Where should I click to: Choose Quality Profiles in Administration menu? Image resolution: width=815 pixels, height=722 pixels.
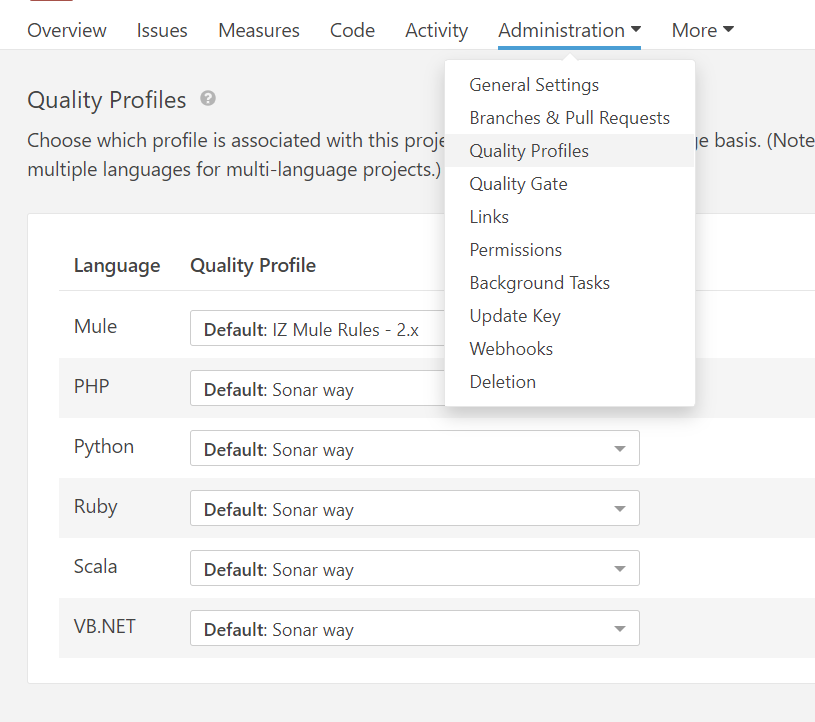coord(570,151)
